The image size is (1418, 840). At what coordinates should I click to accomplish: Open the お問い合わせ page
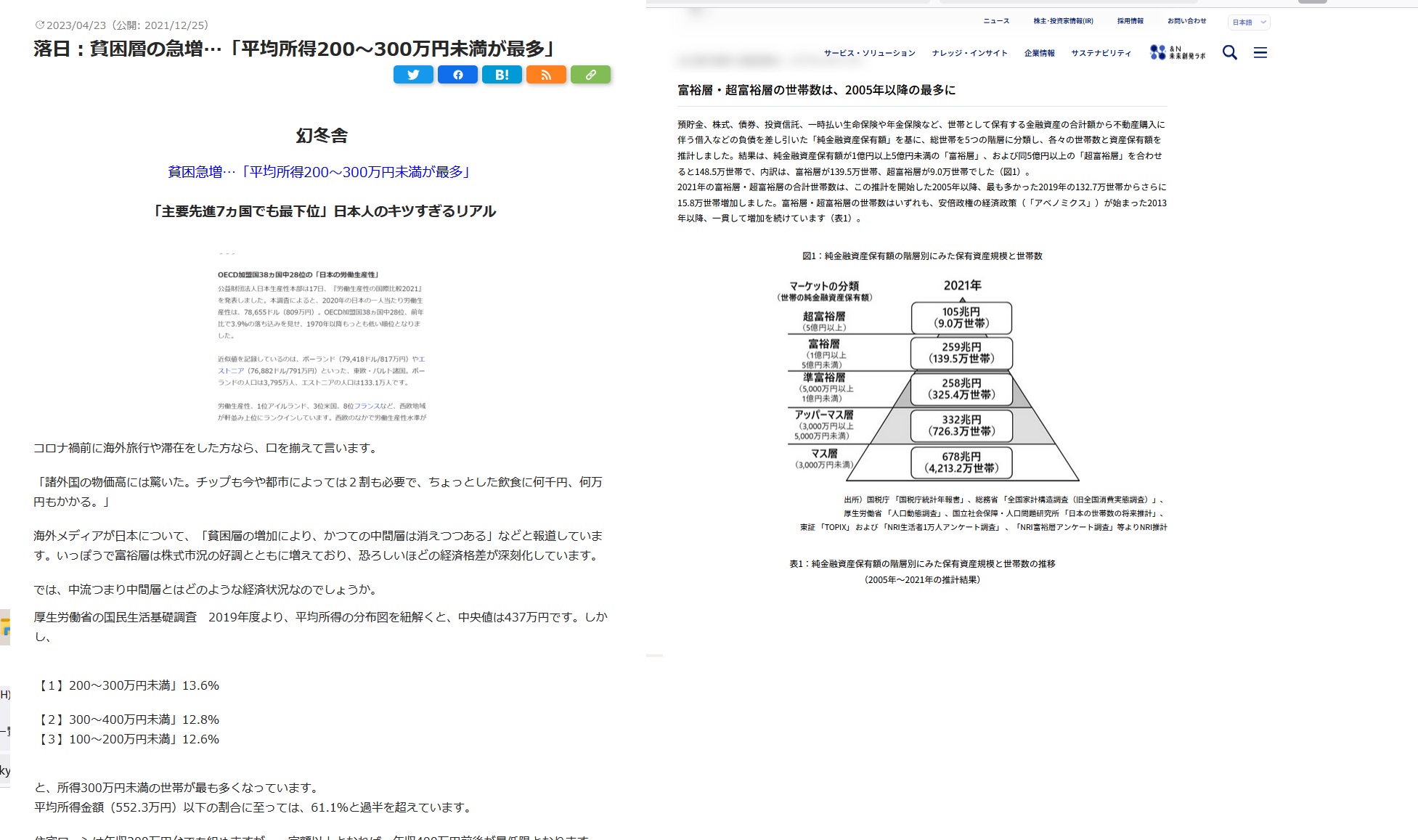(x=1186, y=21)
